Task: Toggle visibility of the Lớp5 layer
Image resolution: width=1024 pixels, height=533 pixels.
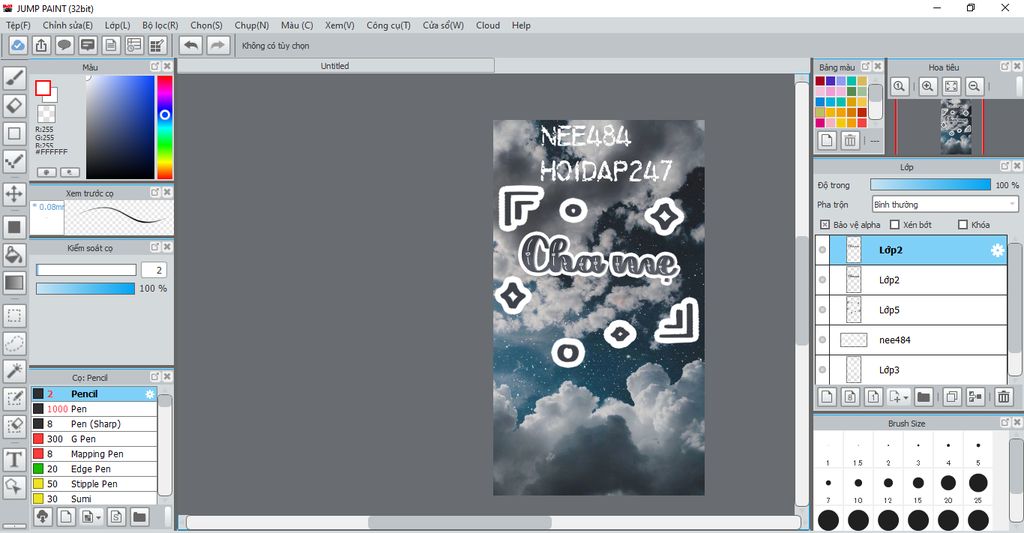Action: (x=822, y=310)
